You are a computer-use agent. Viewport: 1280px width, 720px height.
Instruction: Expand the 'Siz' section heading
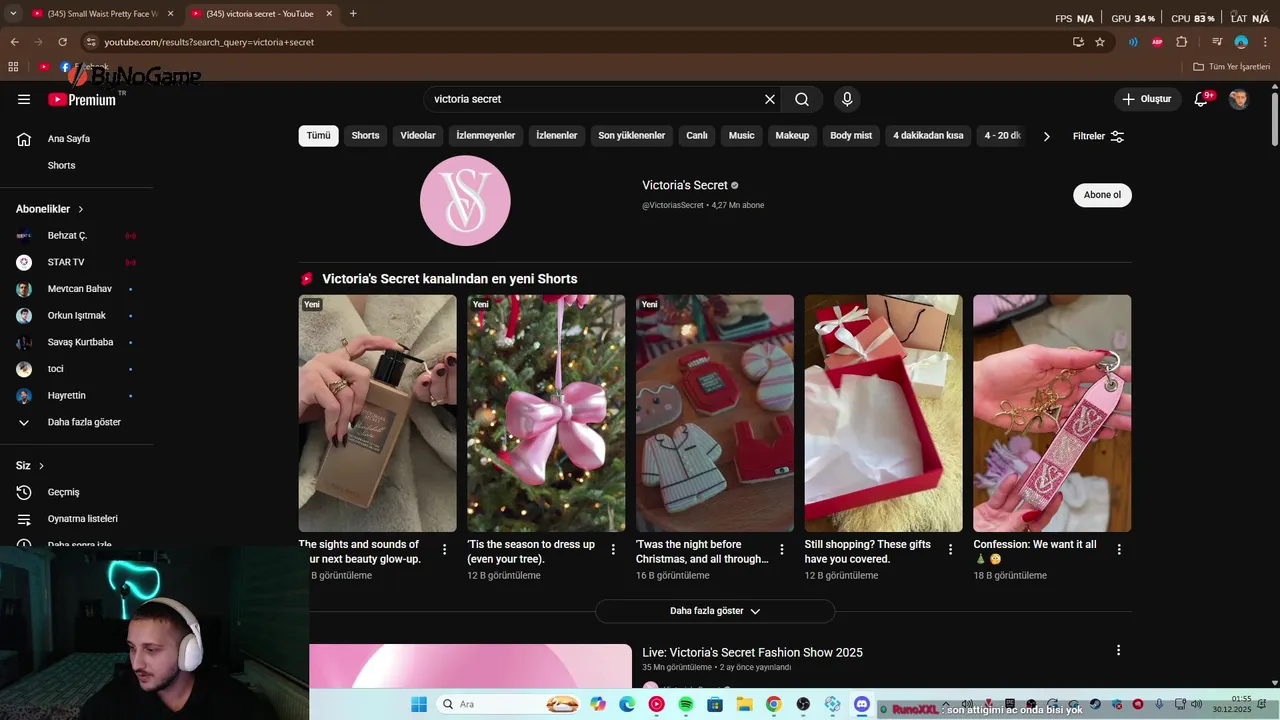pyautogui.click(x=30, y=466)
